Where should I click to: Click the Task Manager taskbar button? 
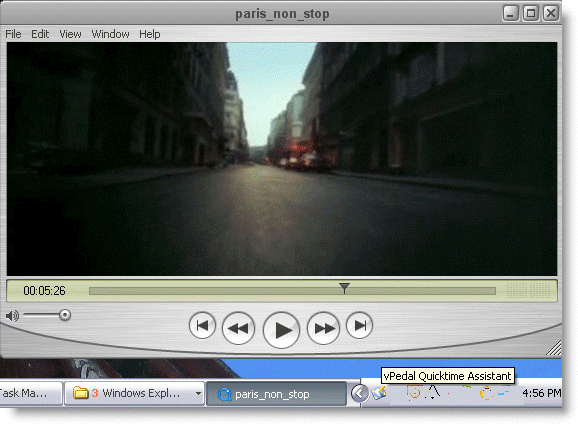point(31,393)
